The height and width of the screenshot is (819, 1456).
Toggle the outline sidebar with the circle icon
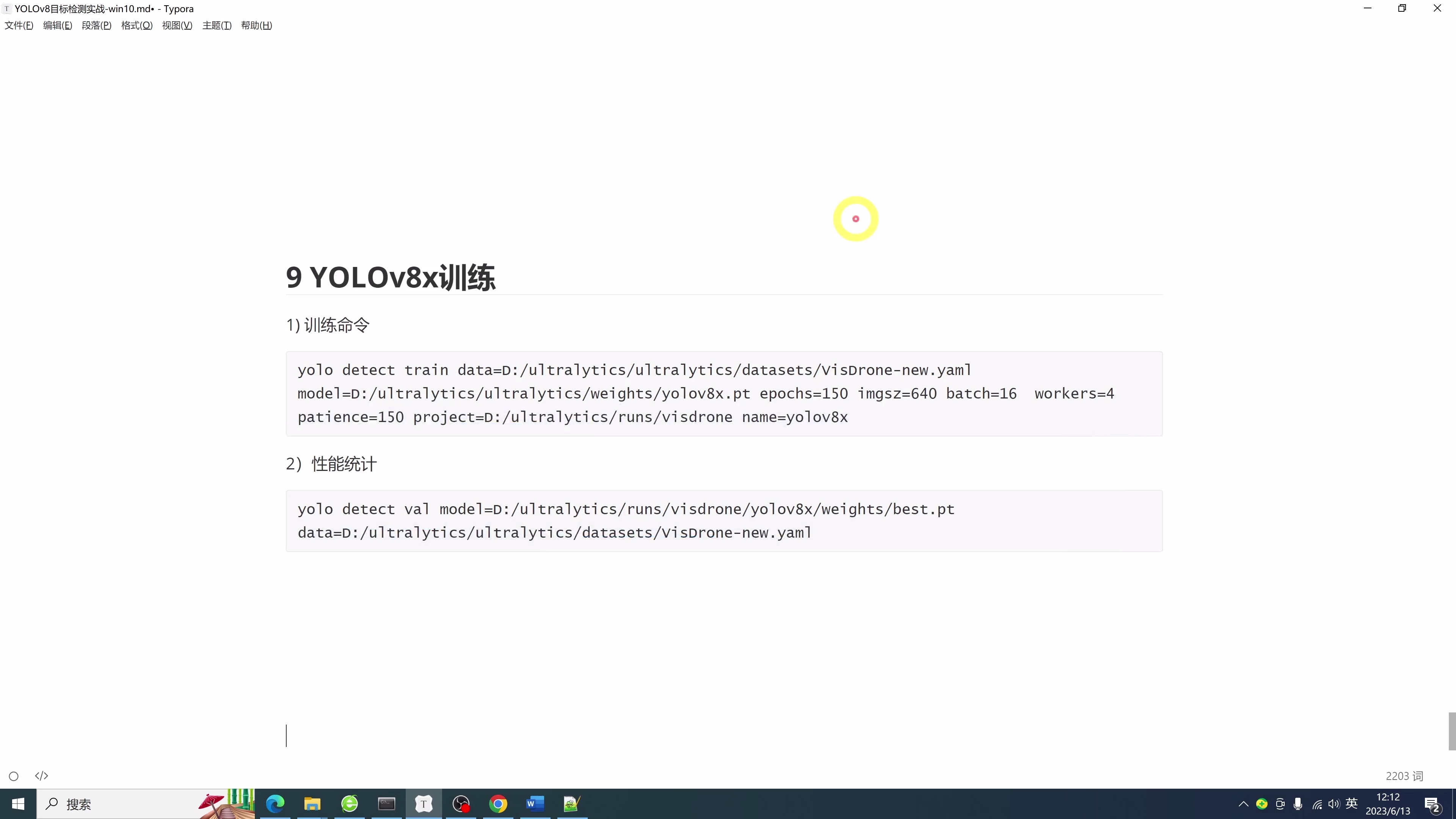tap(14, 776)
